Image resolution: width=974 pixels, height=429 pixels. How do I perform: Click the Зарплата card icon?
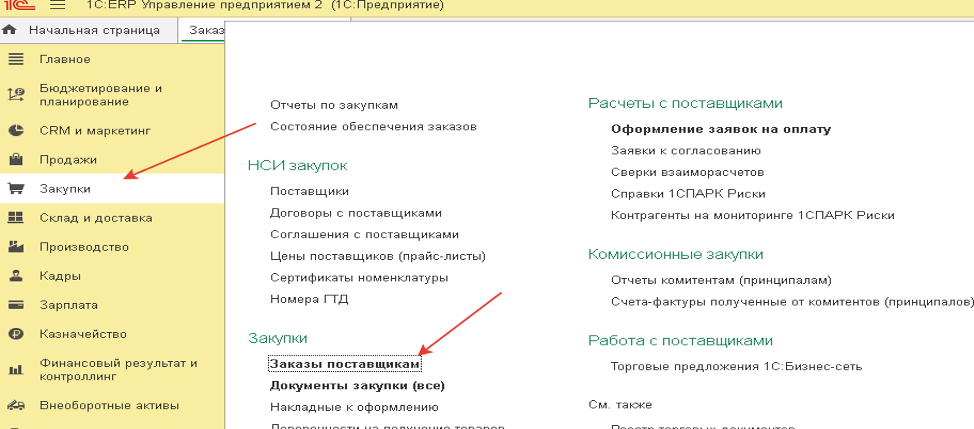tap(16, 305)
